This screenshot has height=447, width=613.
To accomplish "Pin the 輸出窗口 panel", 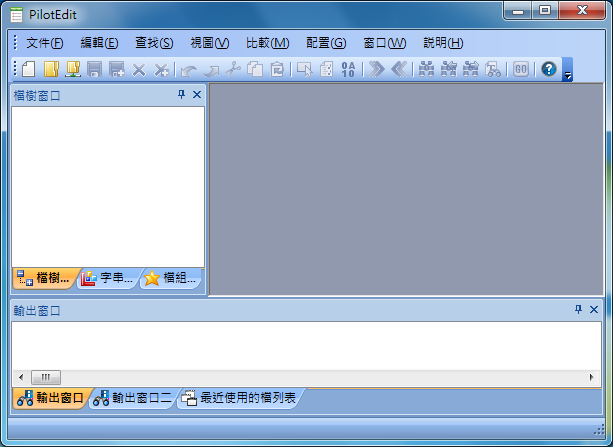I will pyautogui.click(x=578, y=309).
